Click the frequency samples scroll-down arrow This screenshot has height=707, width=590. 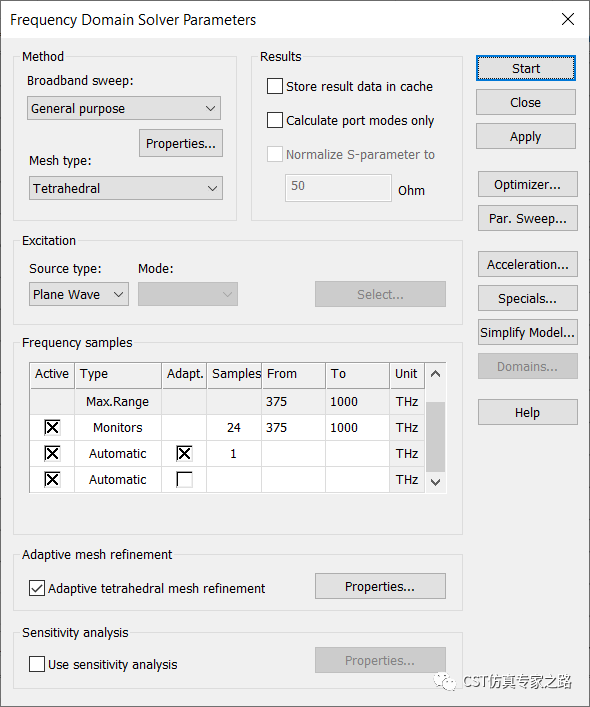(x=435, y=482)
